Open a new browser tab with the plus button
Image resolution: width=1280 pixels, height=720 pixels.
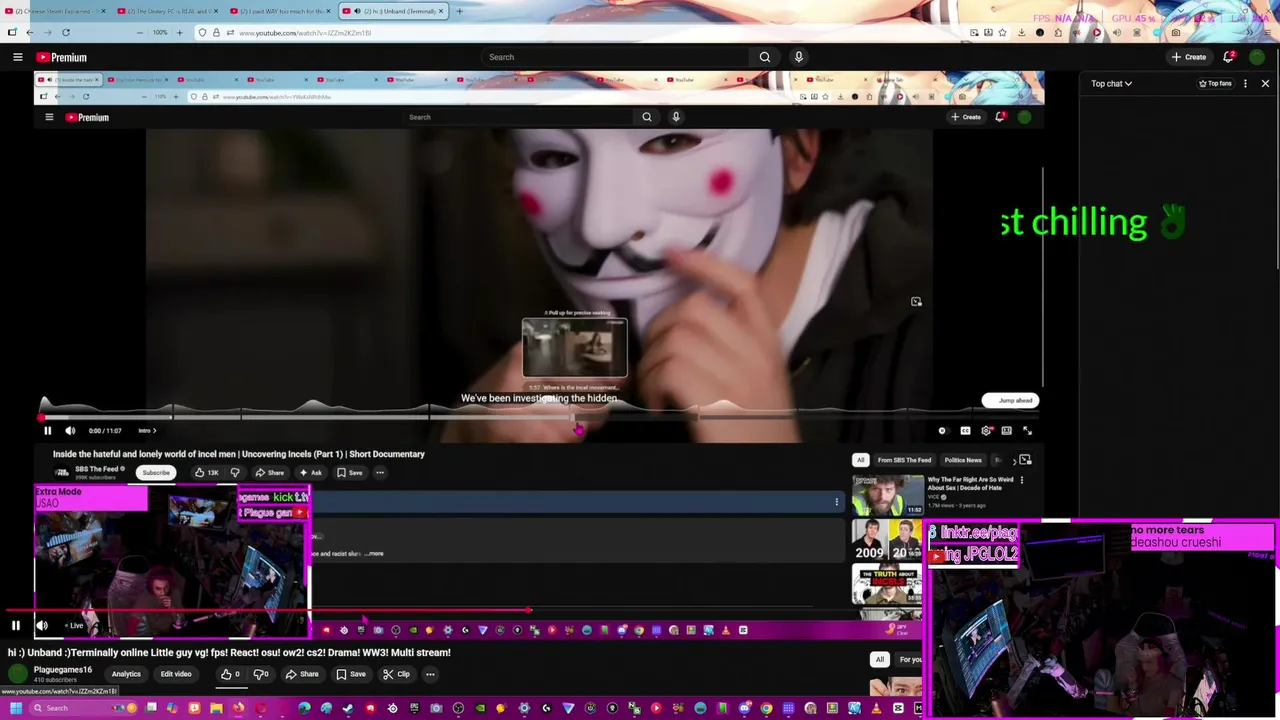(459, 11)
